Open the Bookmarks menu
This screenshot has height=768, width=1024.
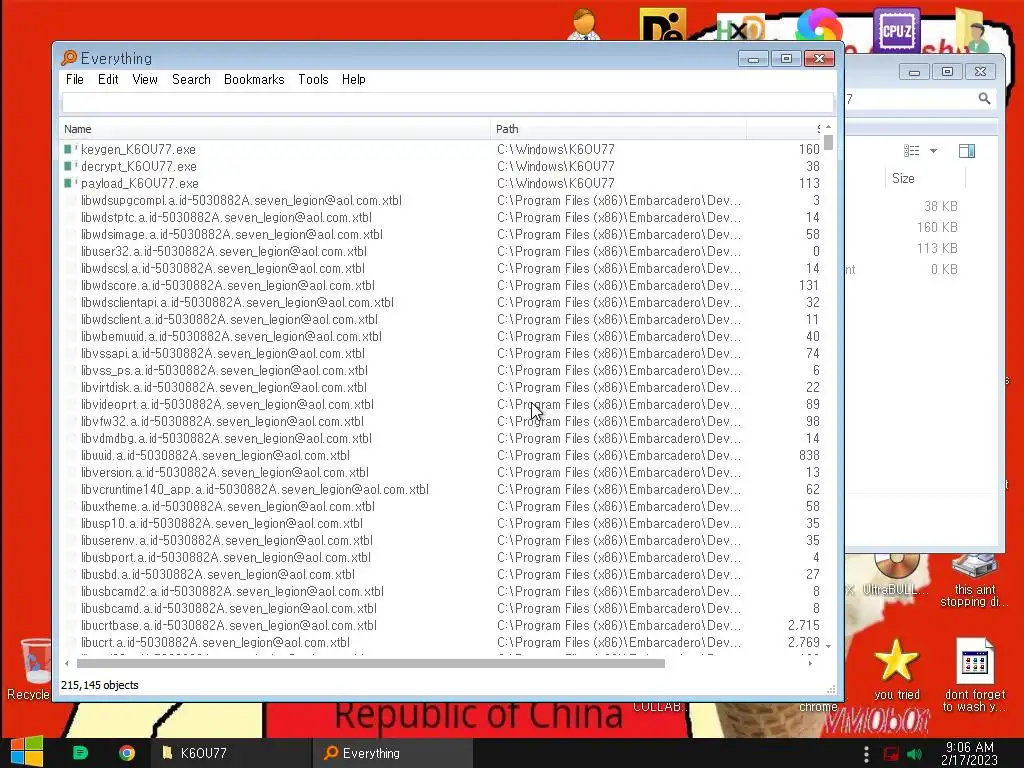(254, 80)
